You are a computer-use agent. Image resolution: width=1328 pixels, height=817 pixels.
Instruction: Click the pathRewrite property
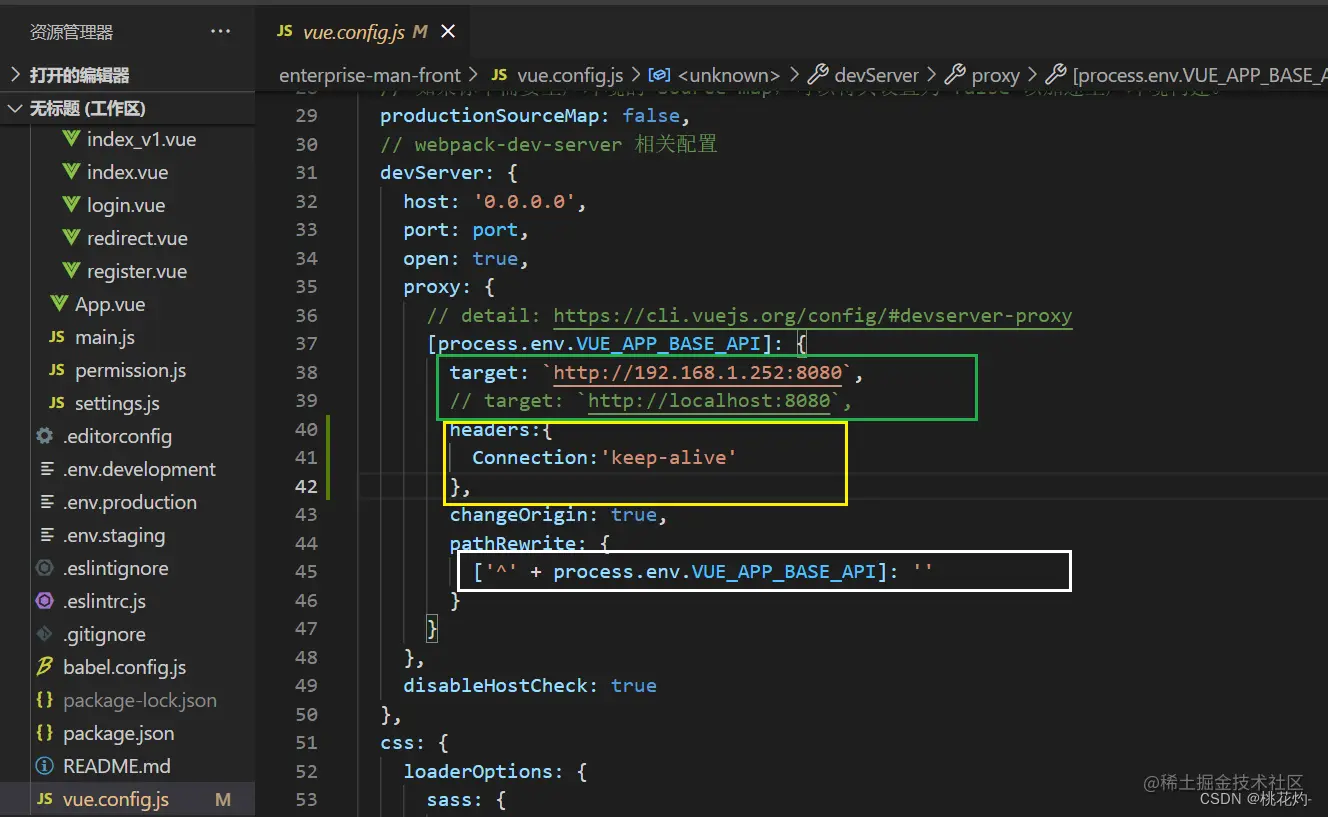coord(513,544)
